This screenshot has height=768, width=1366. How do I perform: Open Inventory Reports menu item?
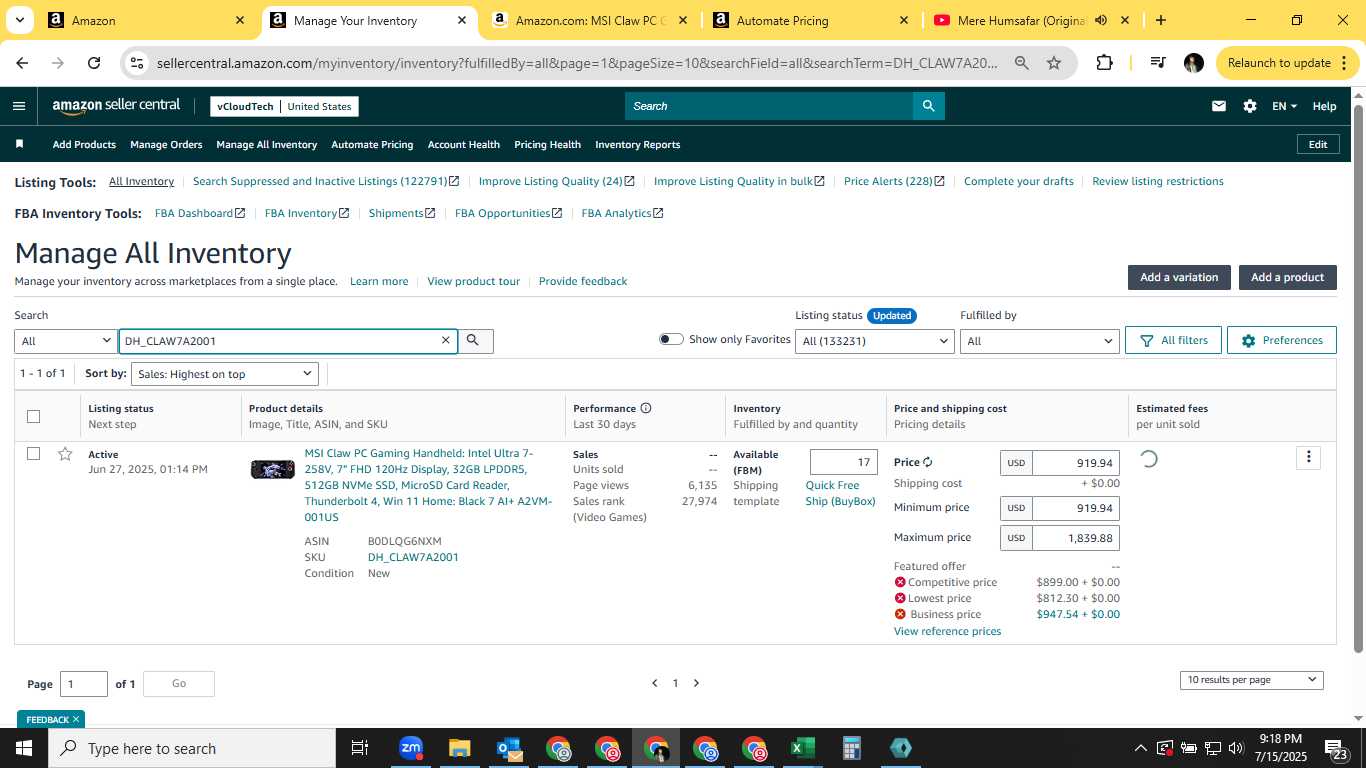pos(638,144)
